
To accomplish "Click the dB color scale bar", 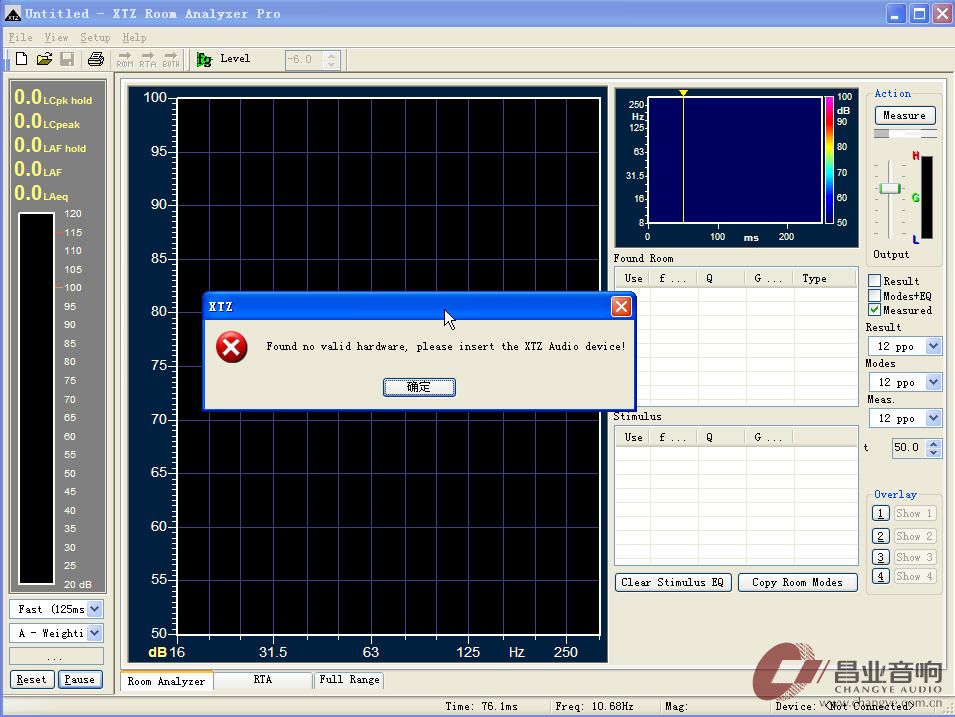I will 830,160.
